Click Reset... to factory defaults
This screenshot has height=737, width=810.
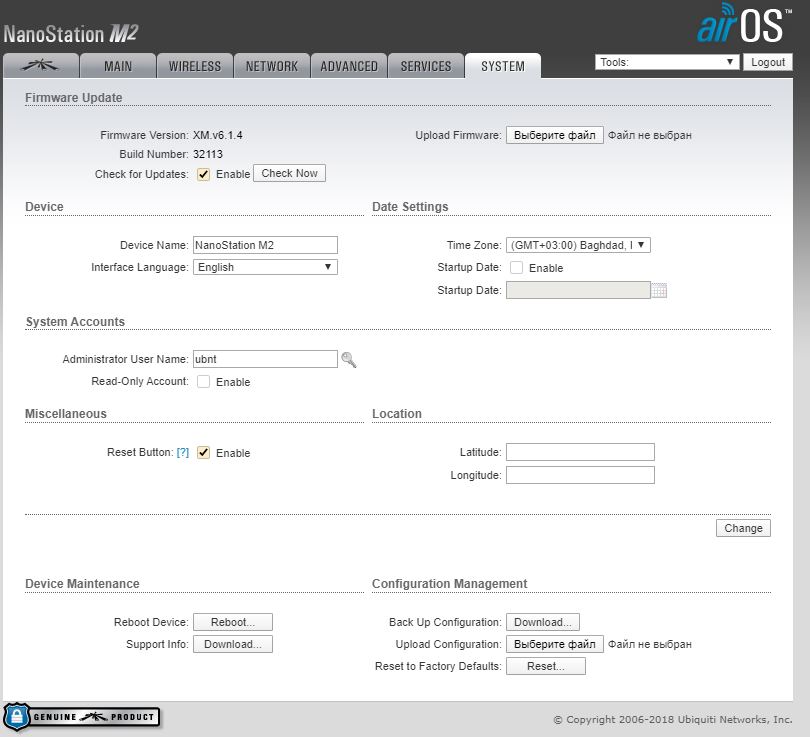(546, 666)
